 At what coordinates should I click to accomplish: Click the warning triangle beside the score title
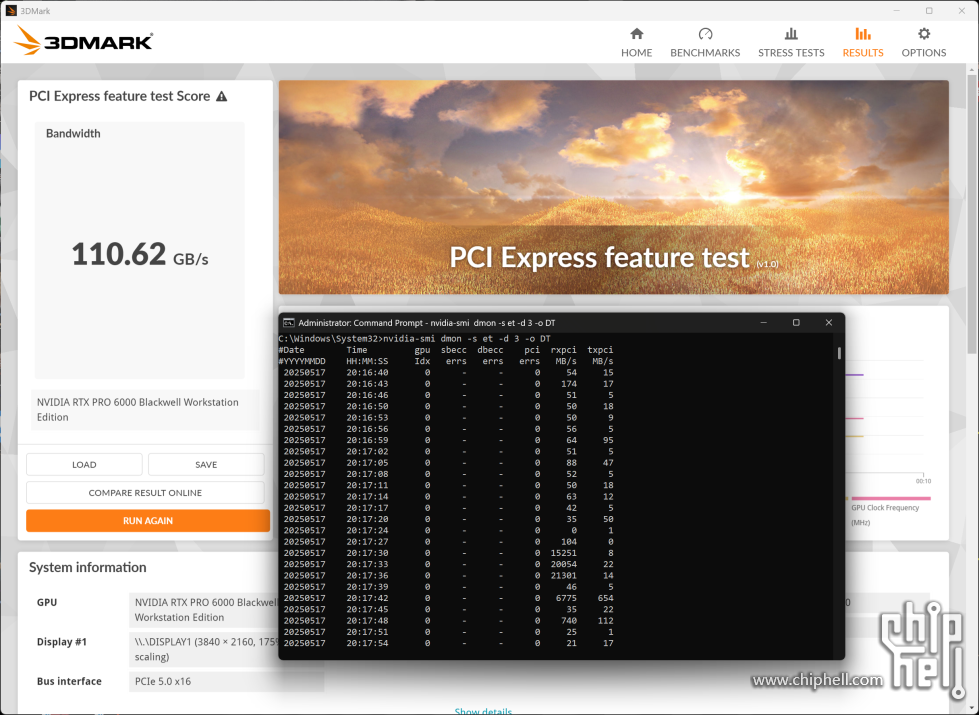pyautogui.click(x=222, y=96)
